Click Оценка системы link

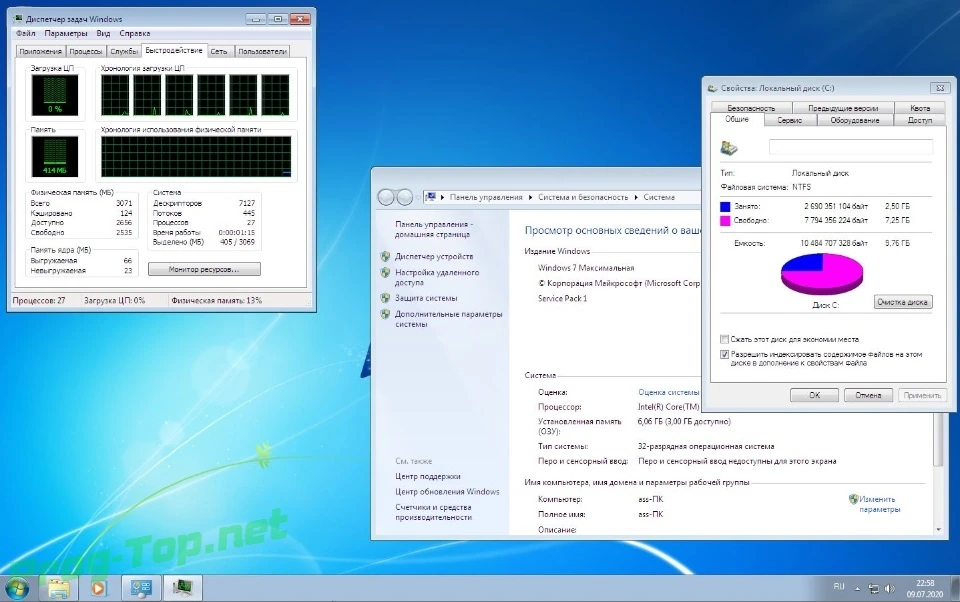[669, 392]
